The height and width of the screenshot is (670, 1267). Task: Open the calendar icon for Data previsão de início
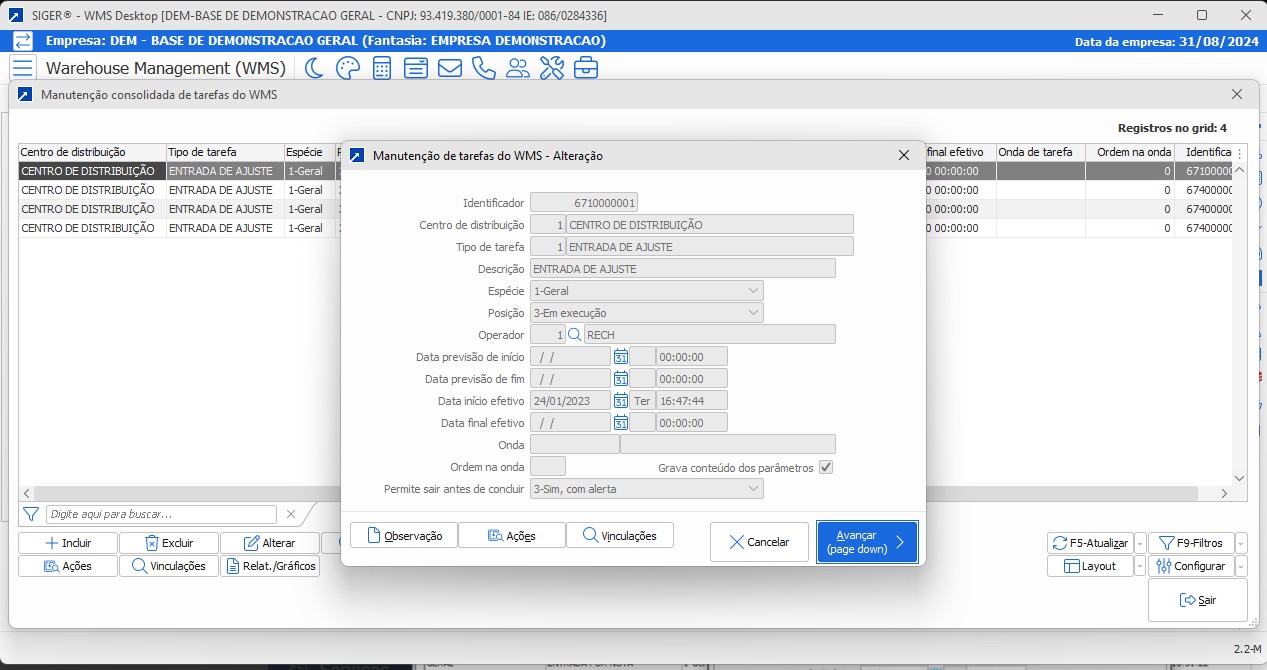621,356
